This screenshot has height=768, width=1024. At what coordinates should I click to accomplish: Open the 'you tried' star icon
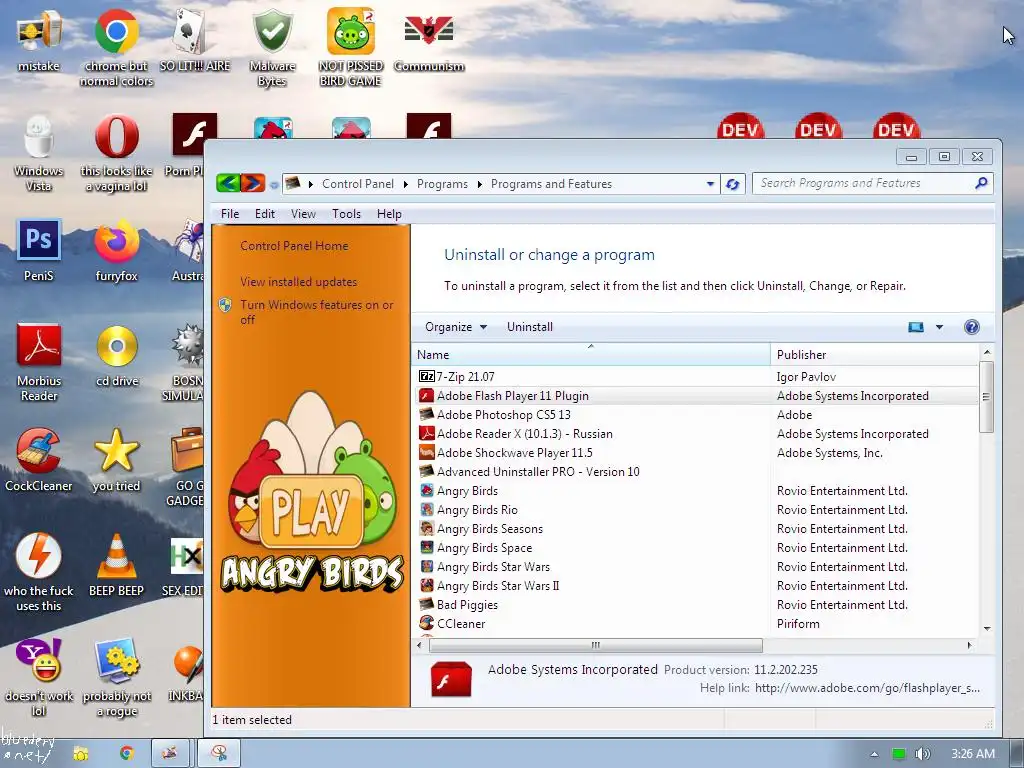(x=116, y=460)
